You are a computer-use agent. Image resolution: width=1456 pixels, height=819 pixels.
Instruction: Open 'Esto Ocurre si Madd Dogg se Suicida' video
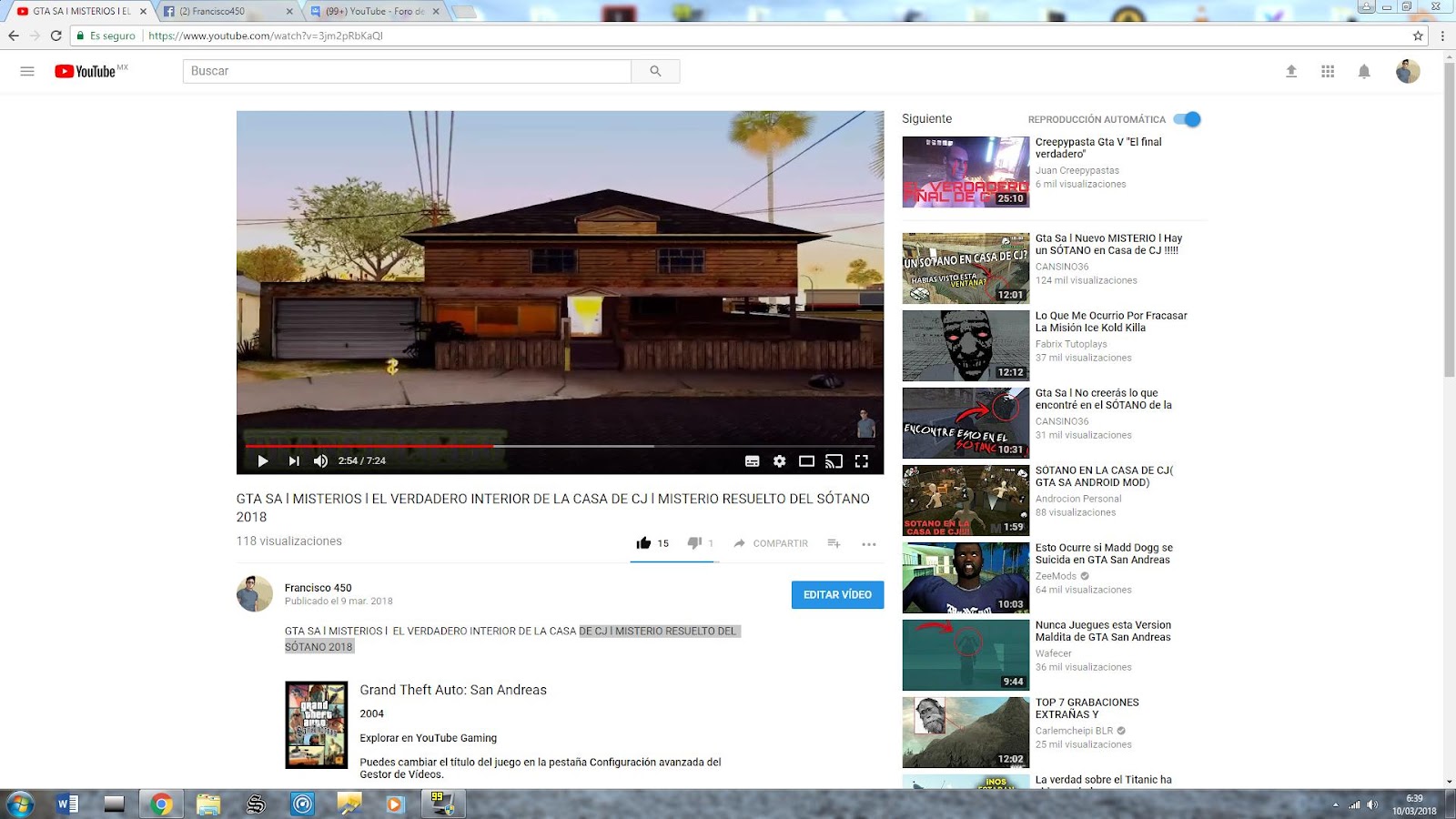(1104, 553)
